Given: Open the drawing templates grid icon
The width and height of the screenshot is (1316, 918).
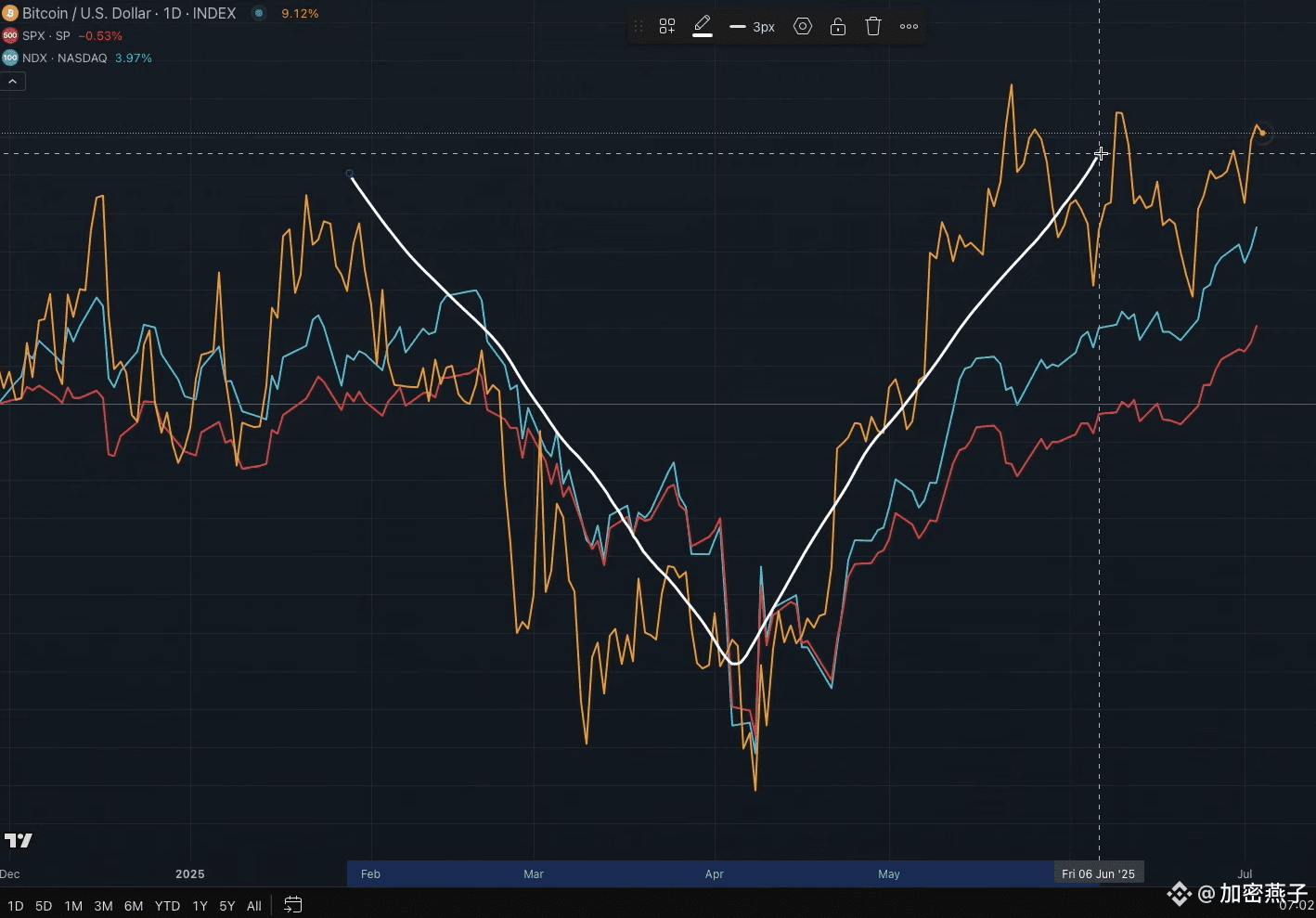Looking at the screenshot, I should click(667, 27).
